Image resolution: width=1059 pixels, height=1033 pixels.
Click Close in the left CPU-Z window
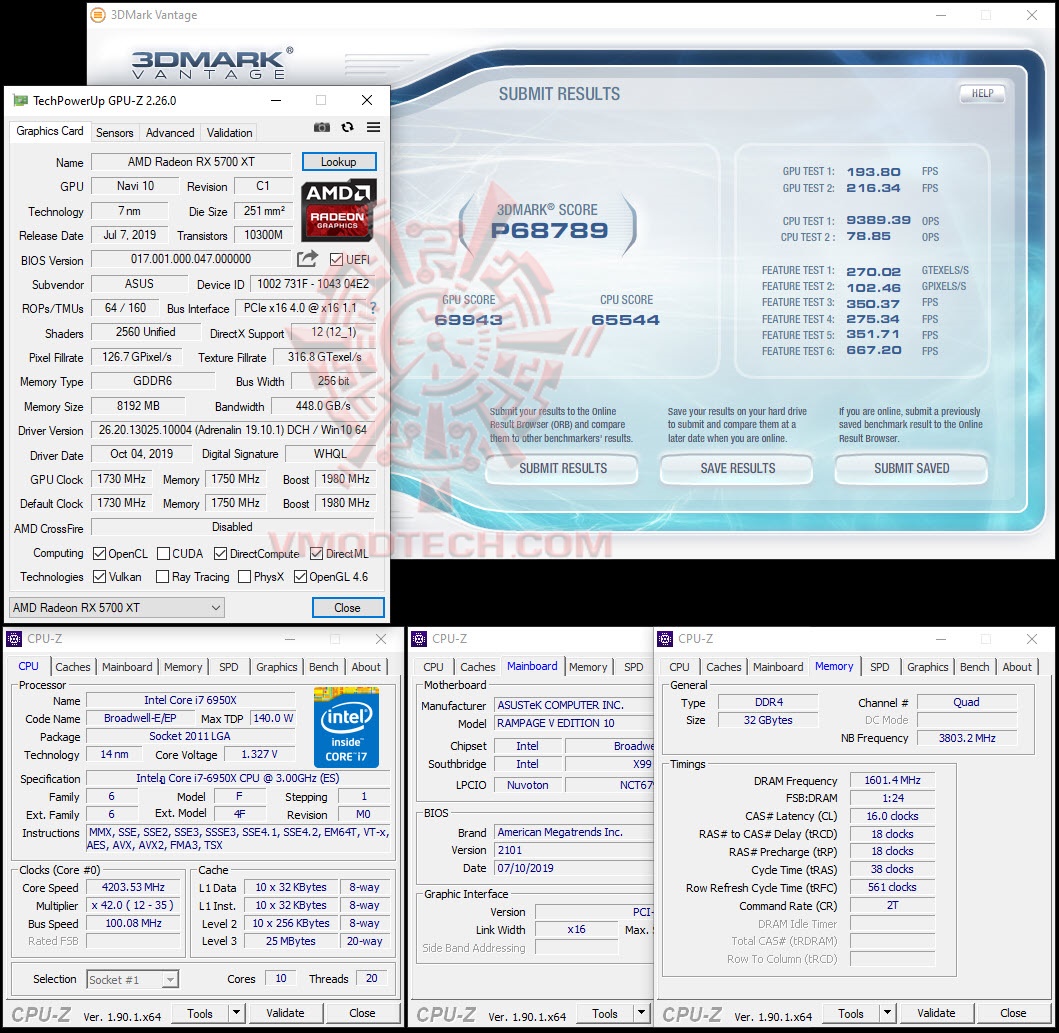click(362, 1013)
